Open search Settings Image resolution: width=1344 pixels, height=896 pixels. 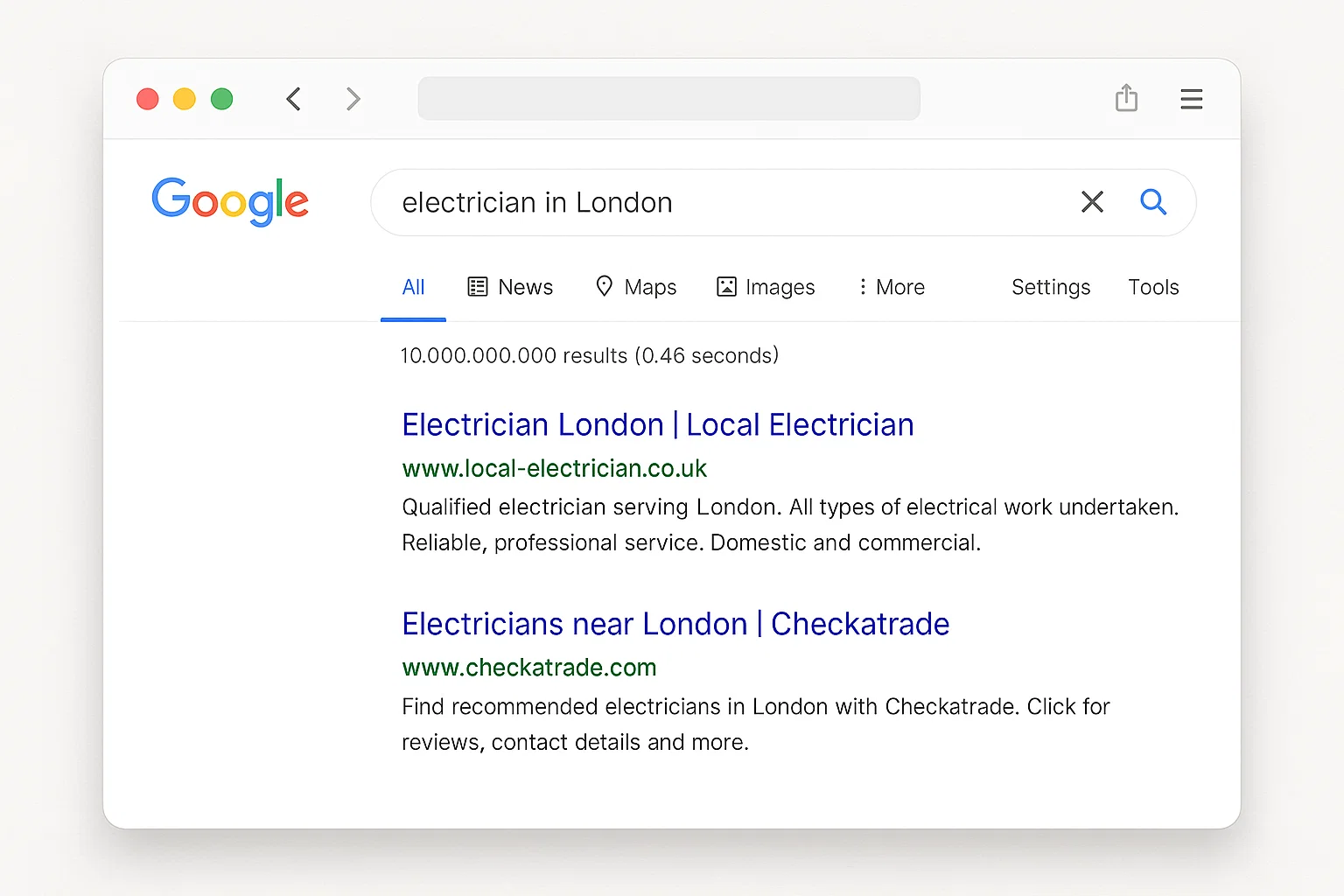(x=1051, y=286)
